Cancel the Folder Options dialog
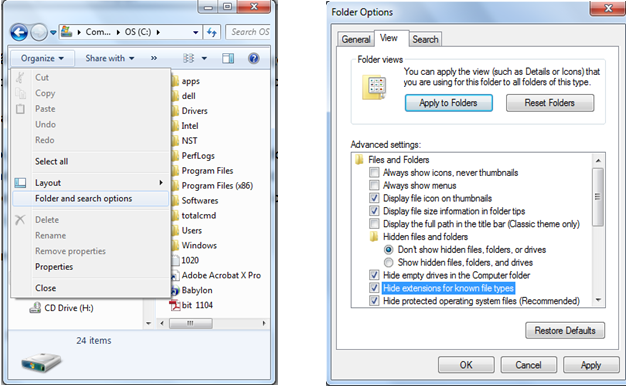Screen dimensions: 628x386 click(x=528, y=365)
